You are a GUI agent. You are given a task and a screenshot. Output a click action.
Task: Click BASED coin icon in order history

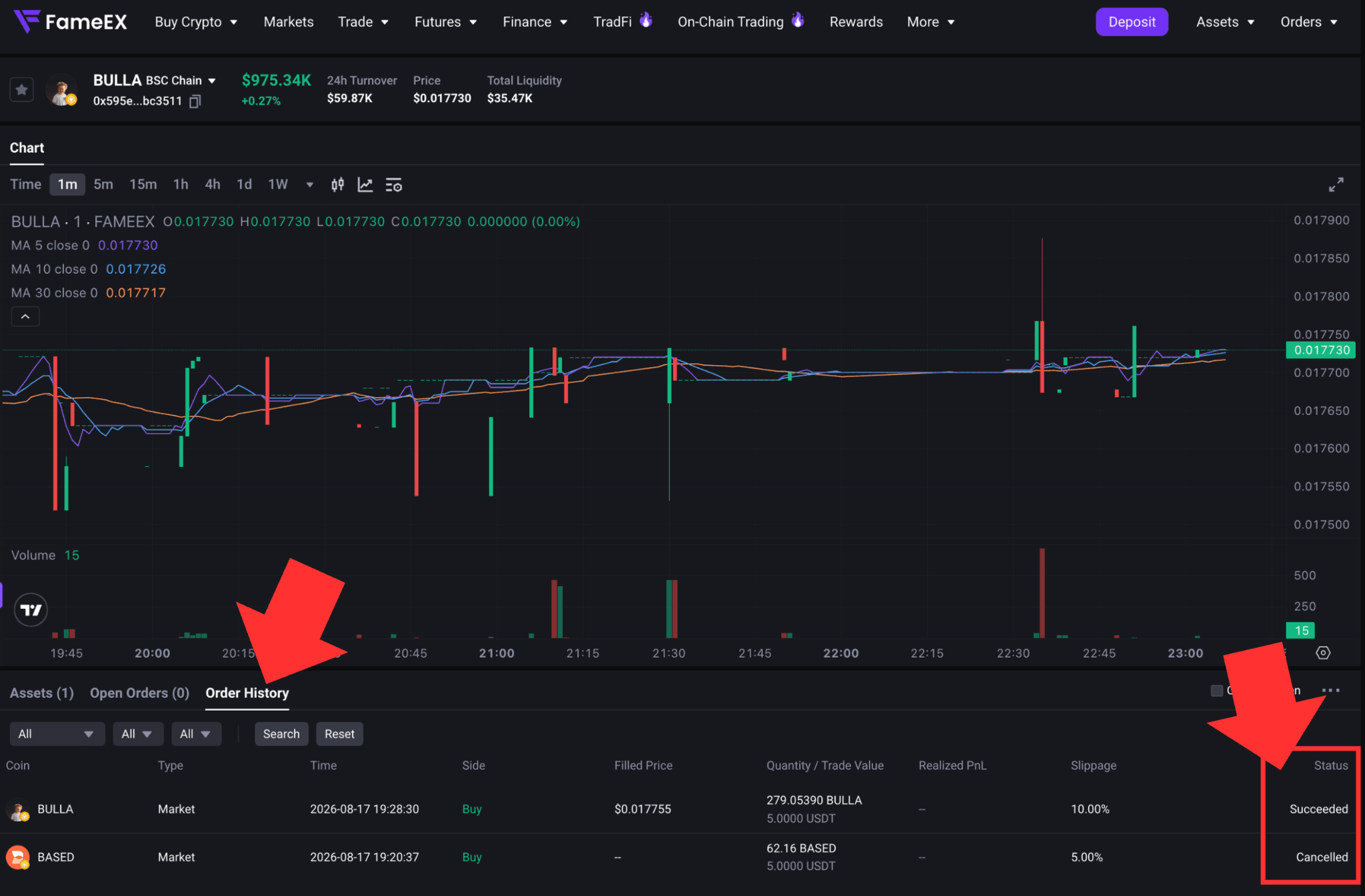coord(18,857)
